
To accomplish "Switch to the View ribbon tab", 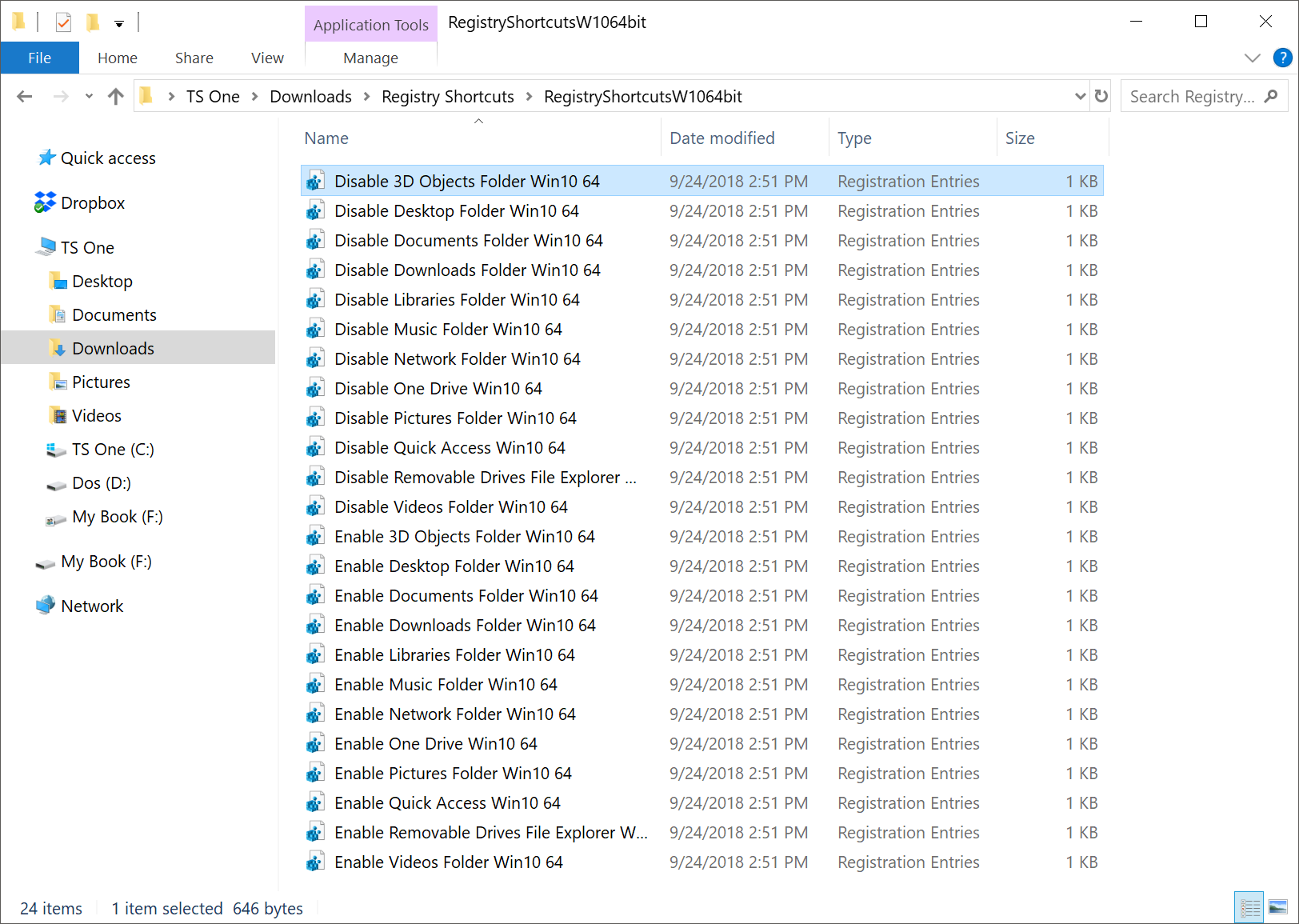I will pos(267,58).
